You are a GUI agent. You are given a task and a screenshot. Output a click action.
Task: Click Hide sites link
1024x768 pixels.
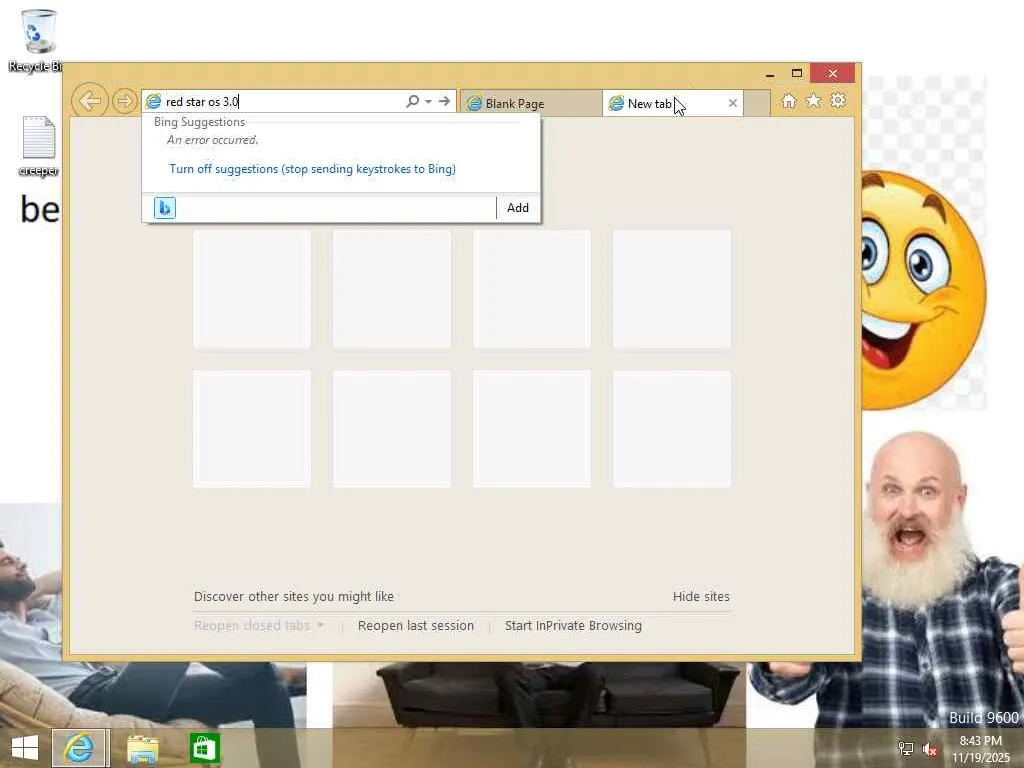701,596
